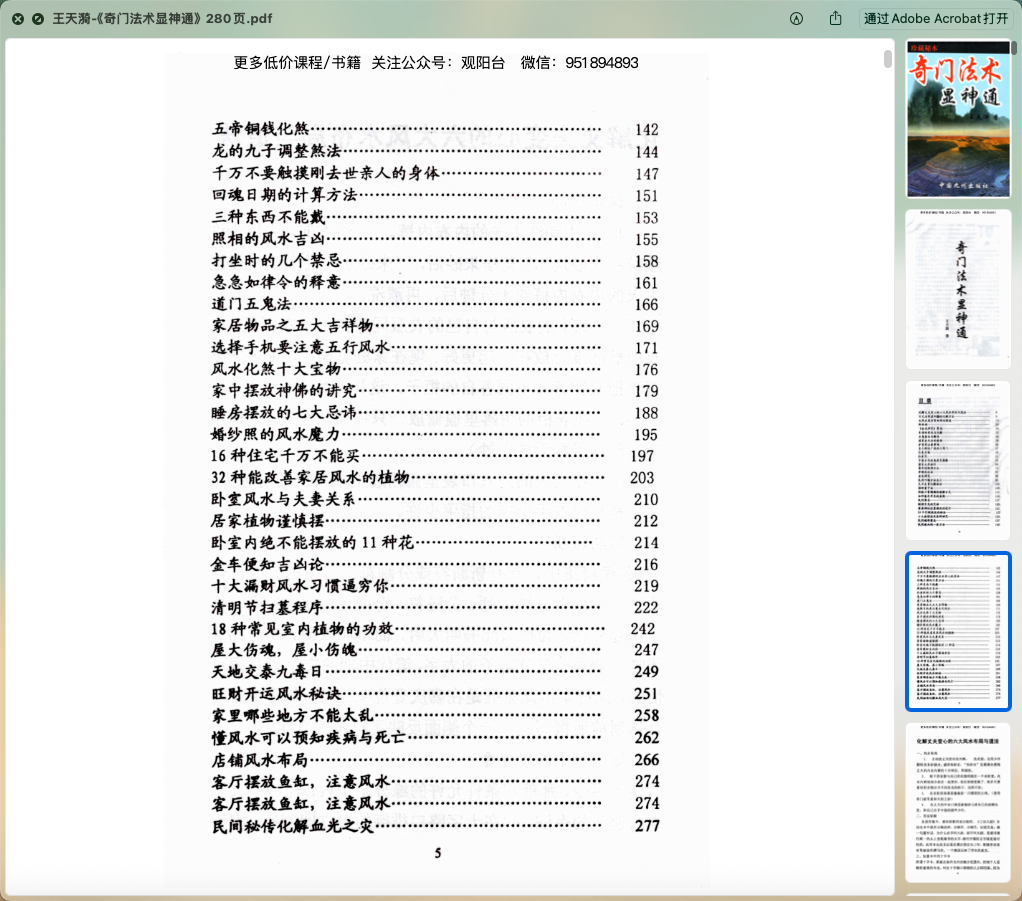Open the Share menu icon
This screenshot has width=1022, height=901.
pos(835,19)
